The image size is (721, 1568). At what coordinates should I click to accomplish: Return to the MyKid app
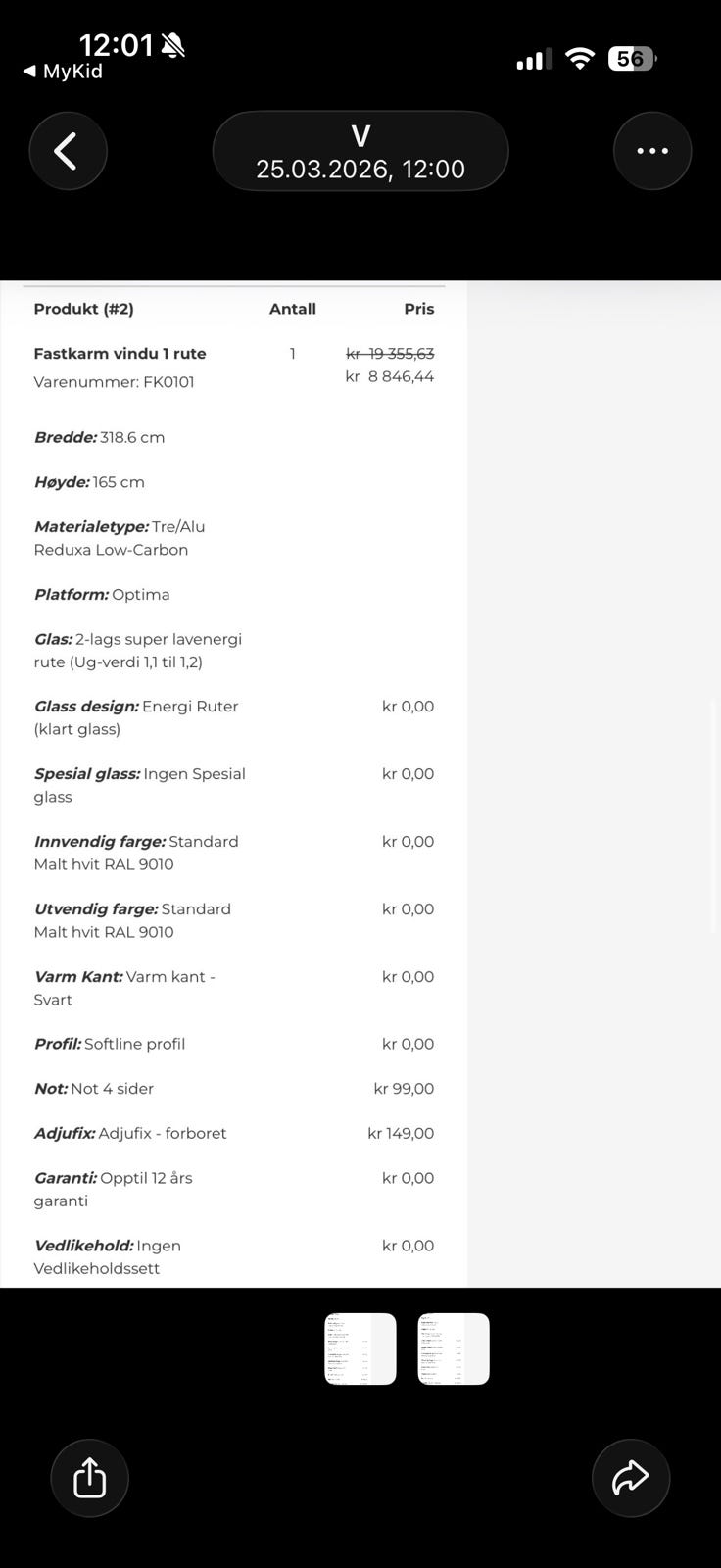[63, 72]
